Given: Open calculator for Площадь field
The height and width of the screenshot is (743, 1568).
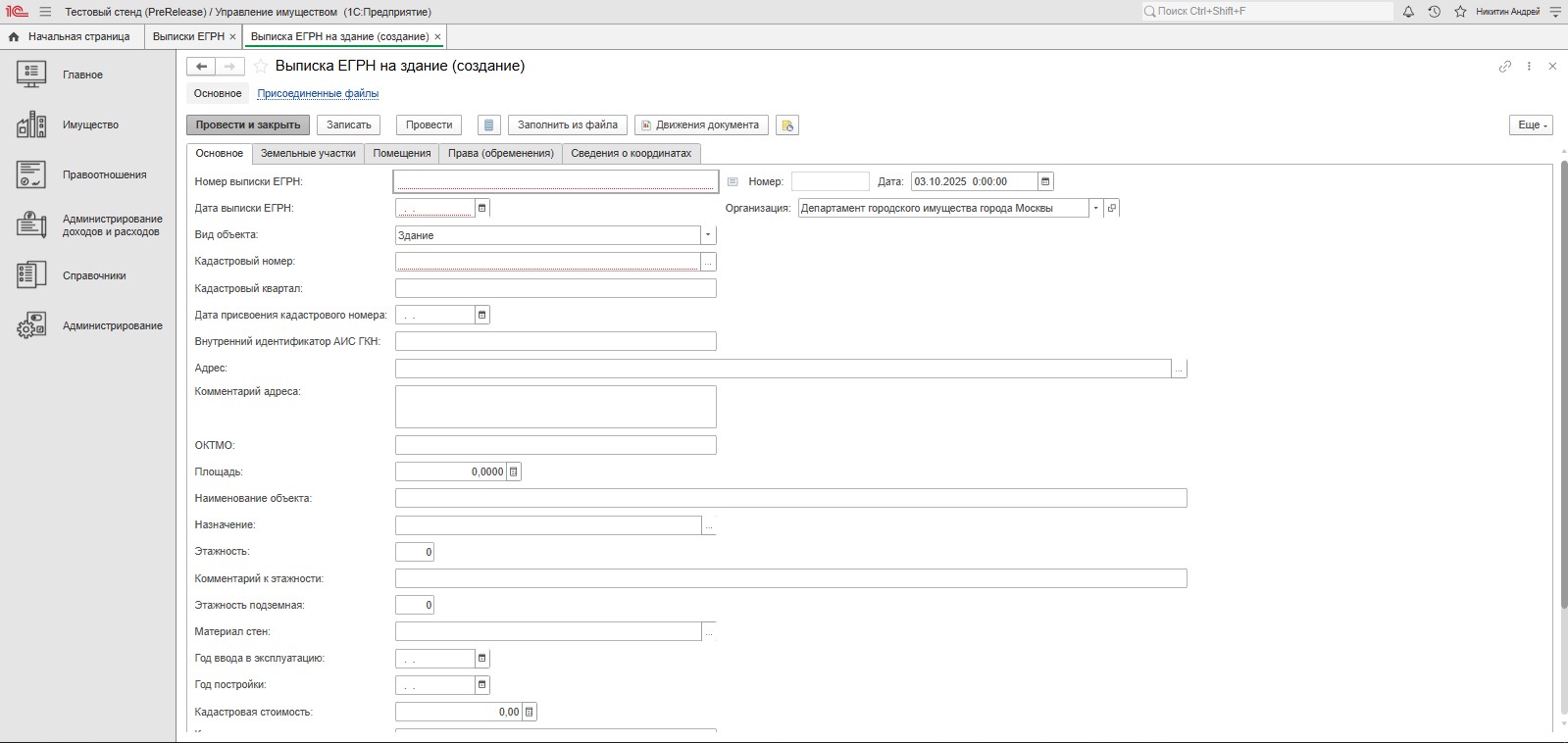Looking at the screenshot, I should (x=513, y=471).
